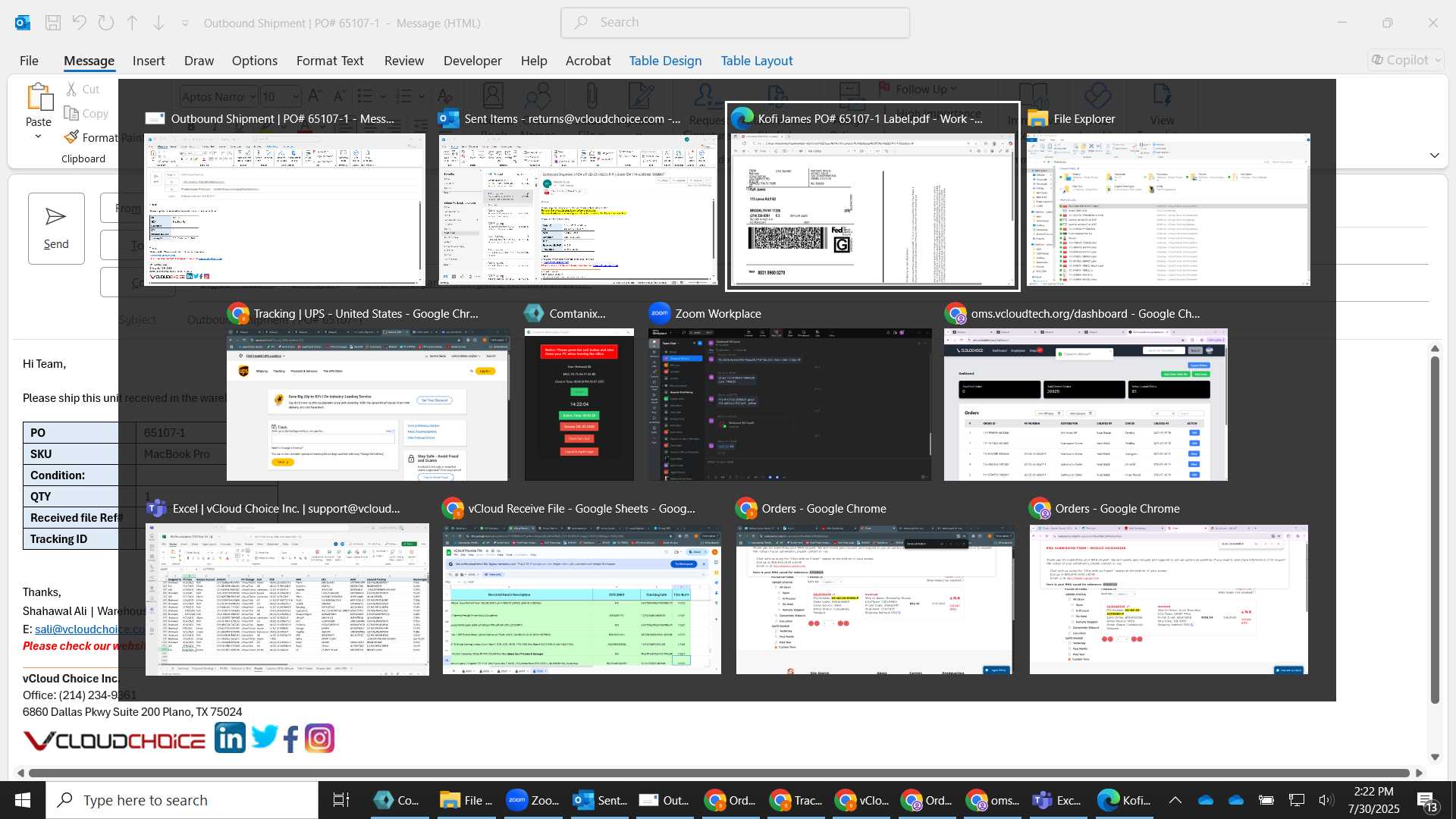Go to previous item up arrow

click(132, 23)
